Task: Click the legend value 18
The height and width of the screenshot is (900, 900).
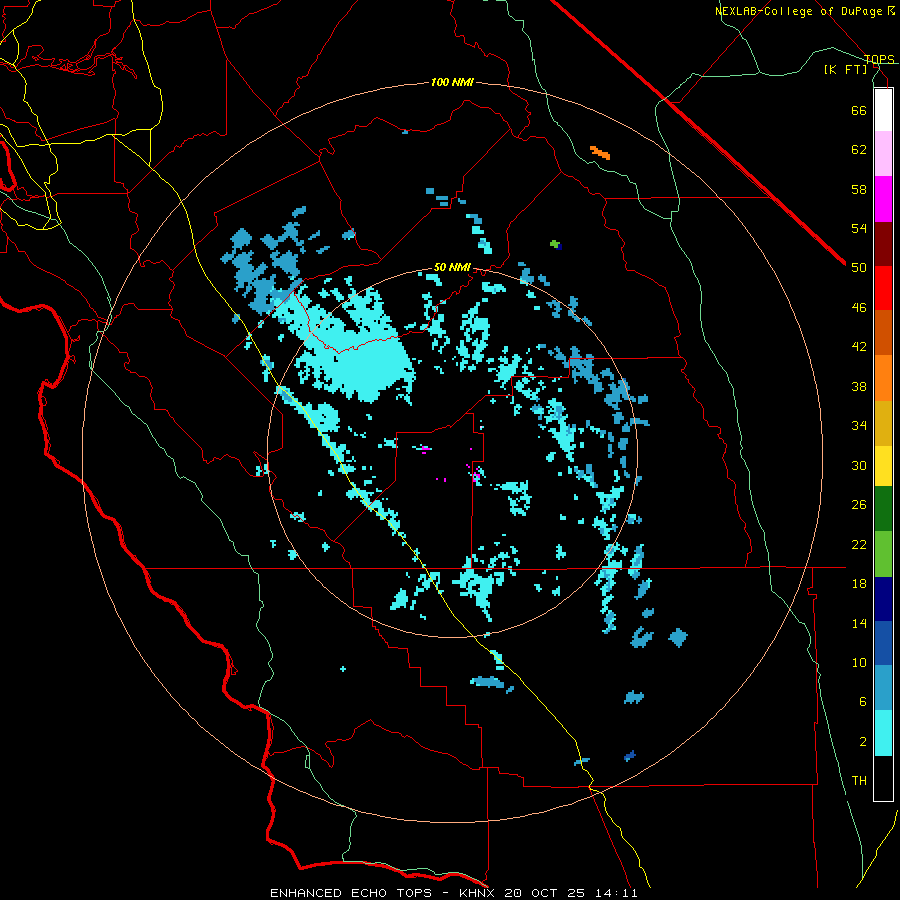Action: [x=859, y=584]
